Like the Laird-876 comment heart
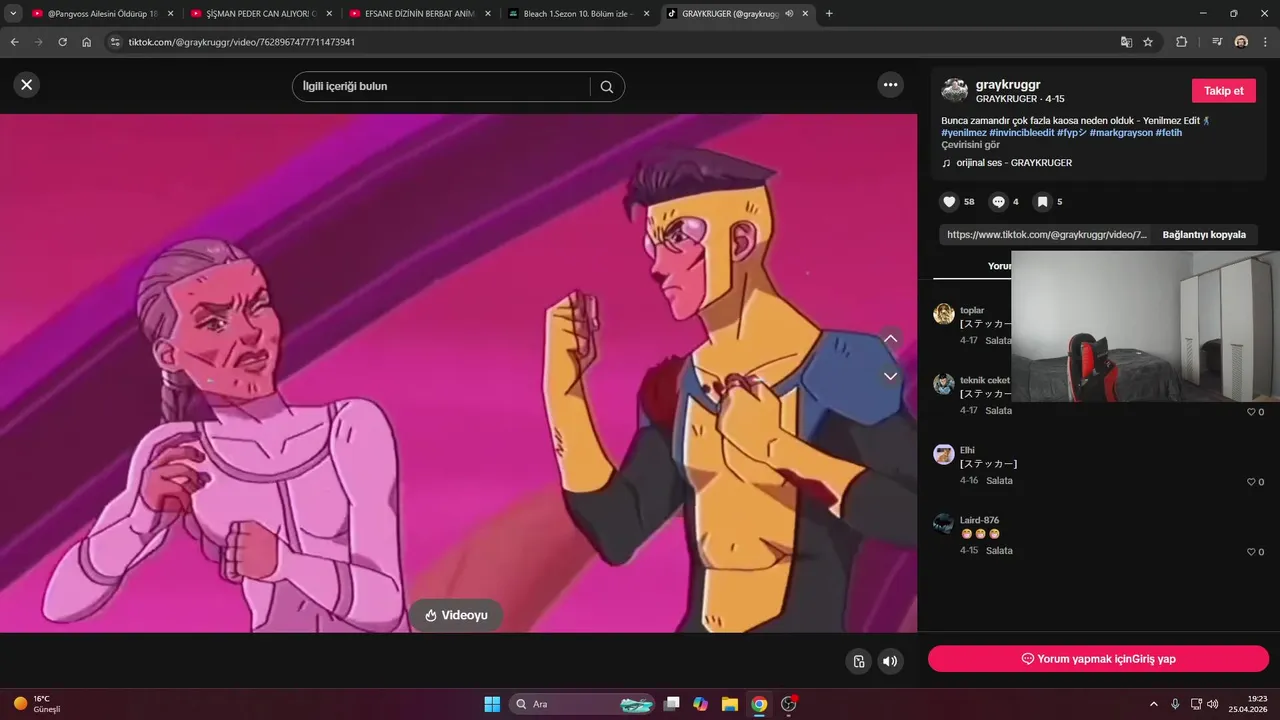 [1251, 552]
